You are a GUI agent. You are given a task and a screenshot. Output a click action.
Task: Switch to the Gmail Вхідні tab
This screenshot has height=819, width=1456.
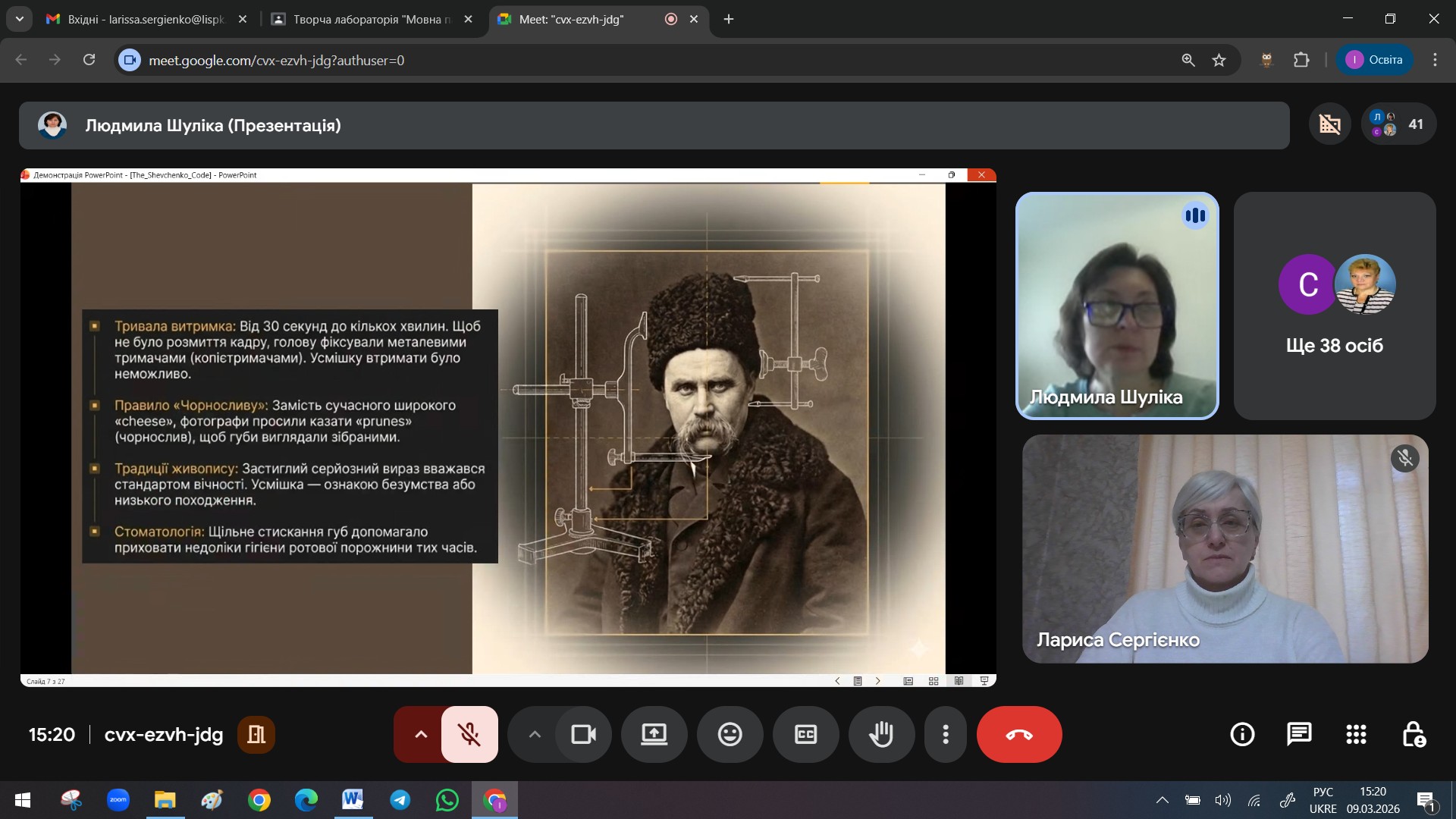(146, 19)
